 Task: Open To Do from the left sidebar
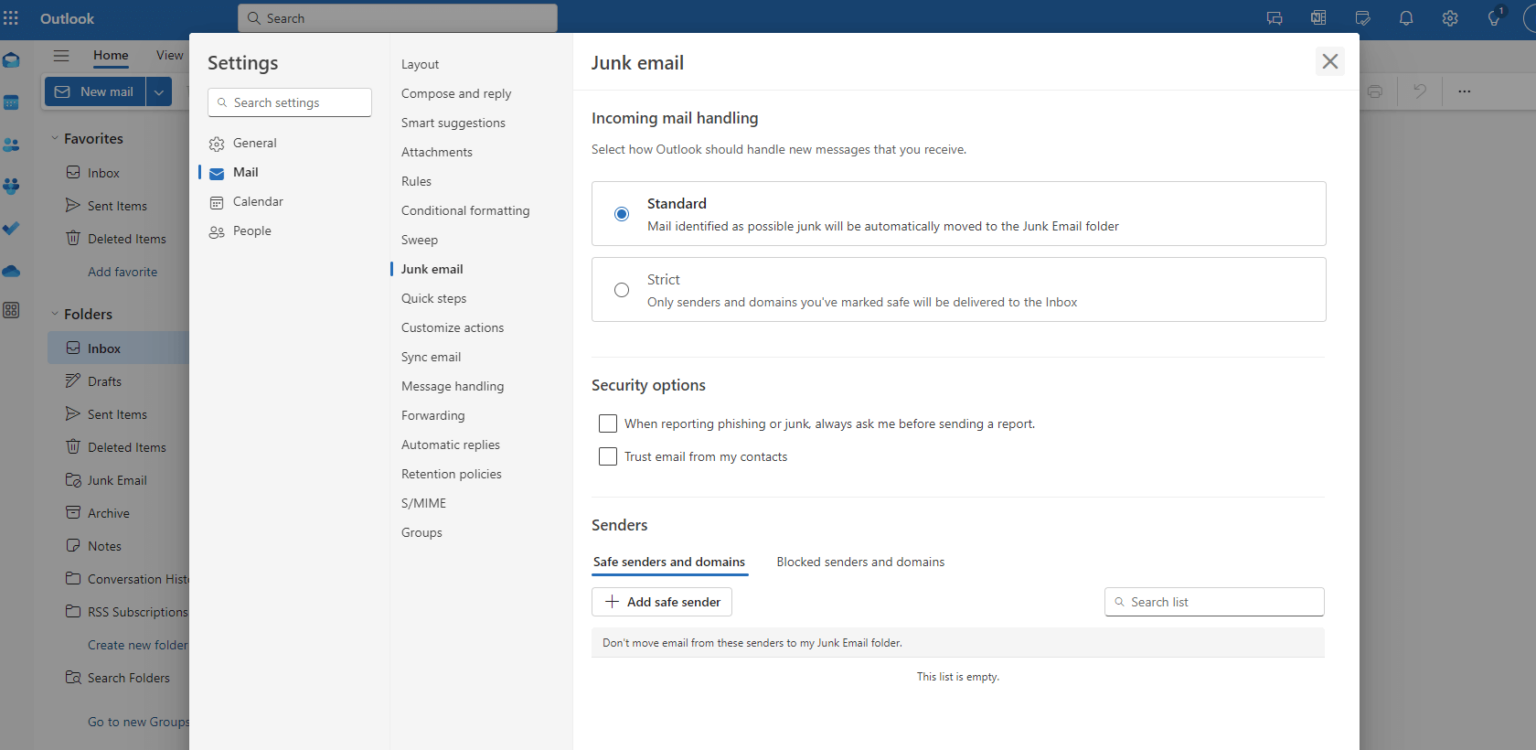(12, 229)
